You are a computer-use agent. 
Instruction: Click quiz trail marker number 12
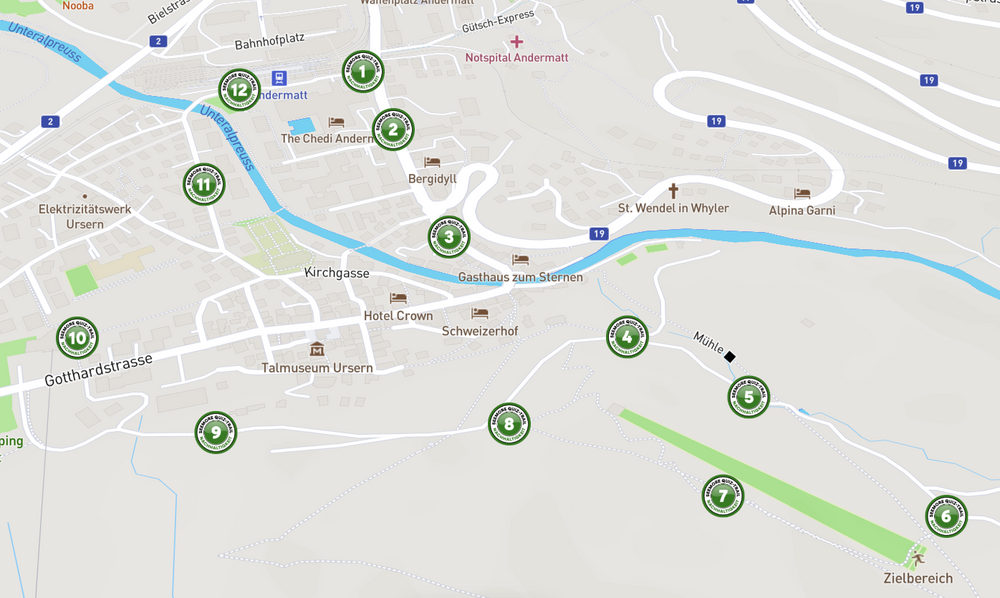click(x=239, y=90)
